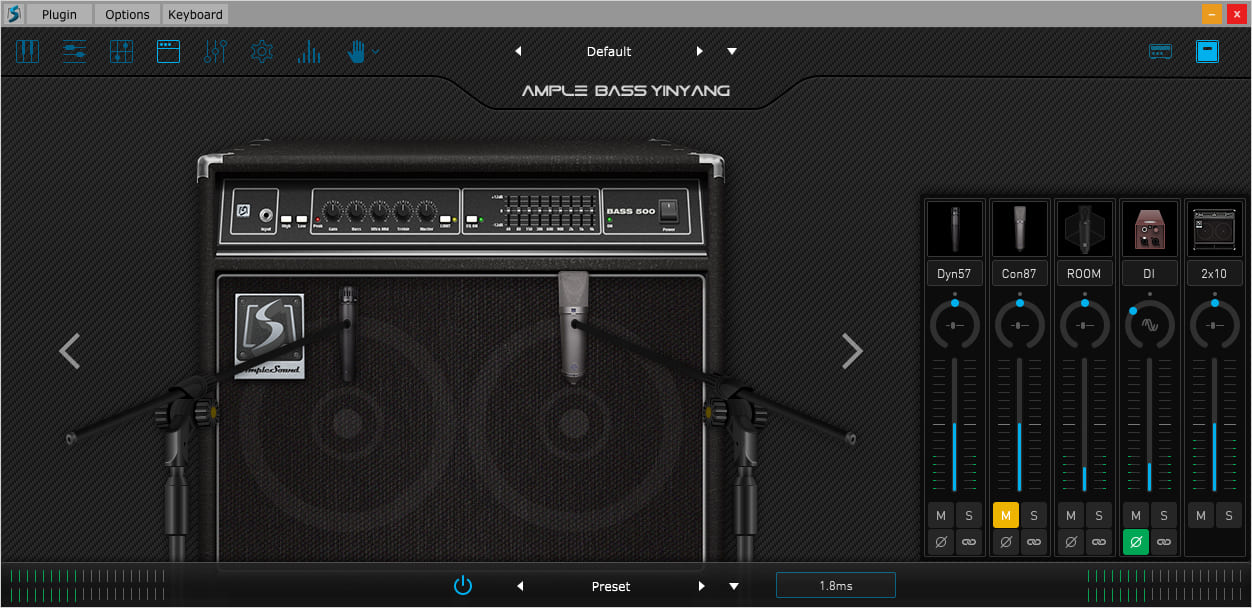Image resolution: width=1252 pixels, height=608 pixels.
Task: Go to previous Default preset with left arrow
Action: point(518,51)
